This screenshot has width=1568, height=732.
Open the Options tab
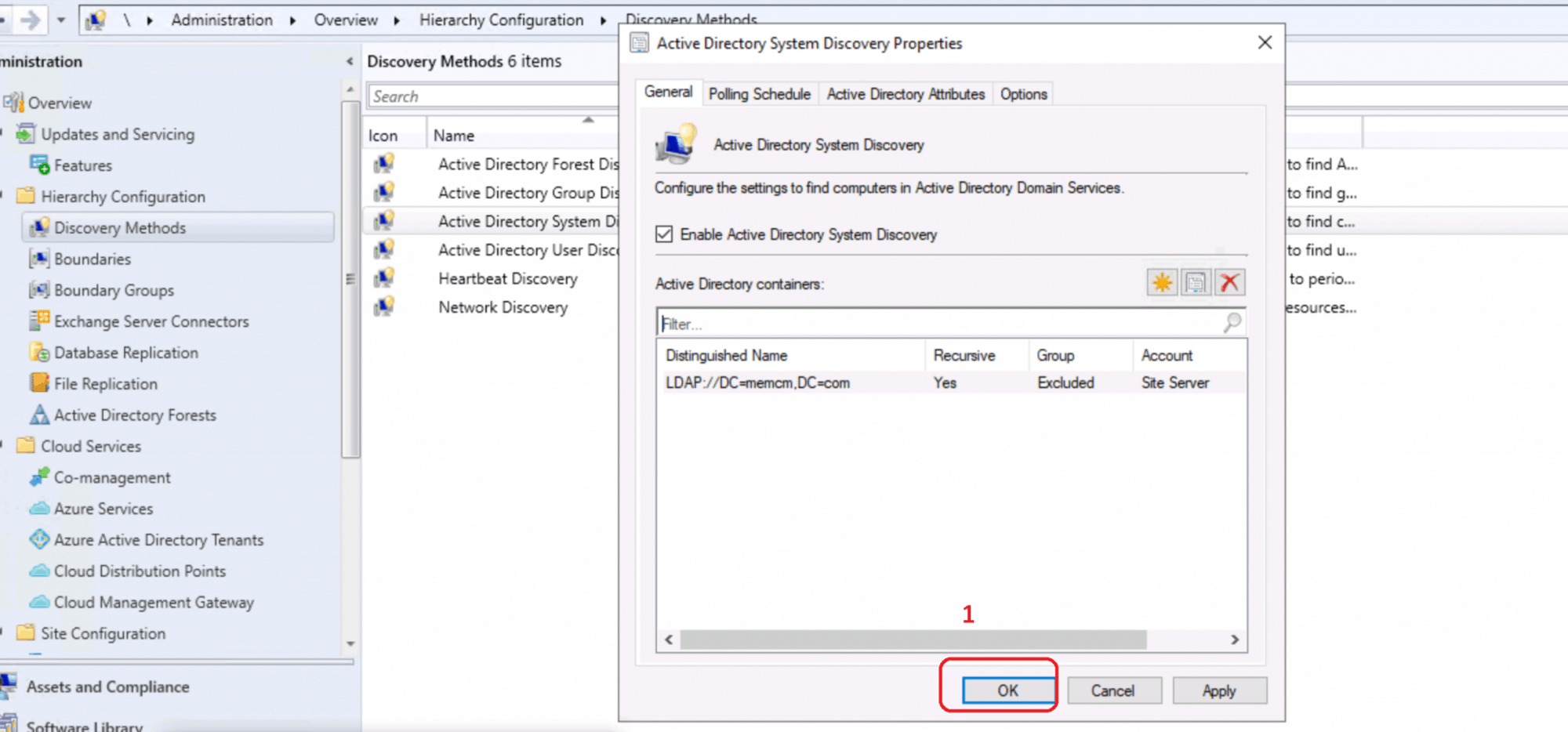coord(1022,93)
